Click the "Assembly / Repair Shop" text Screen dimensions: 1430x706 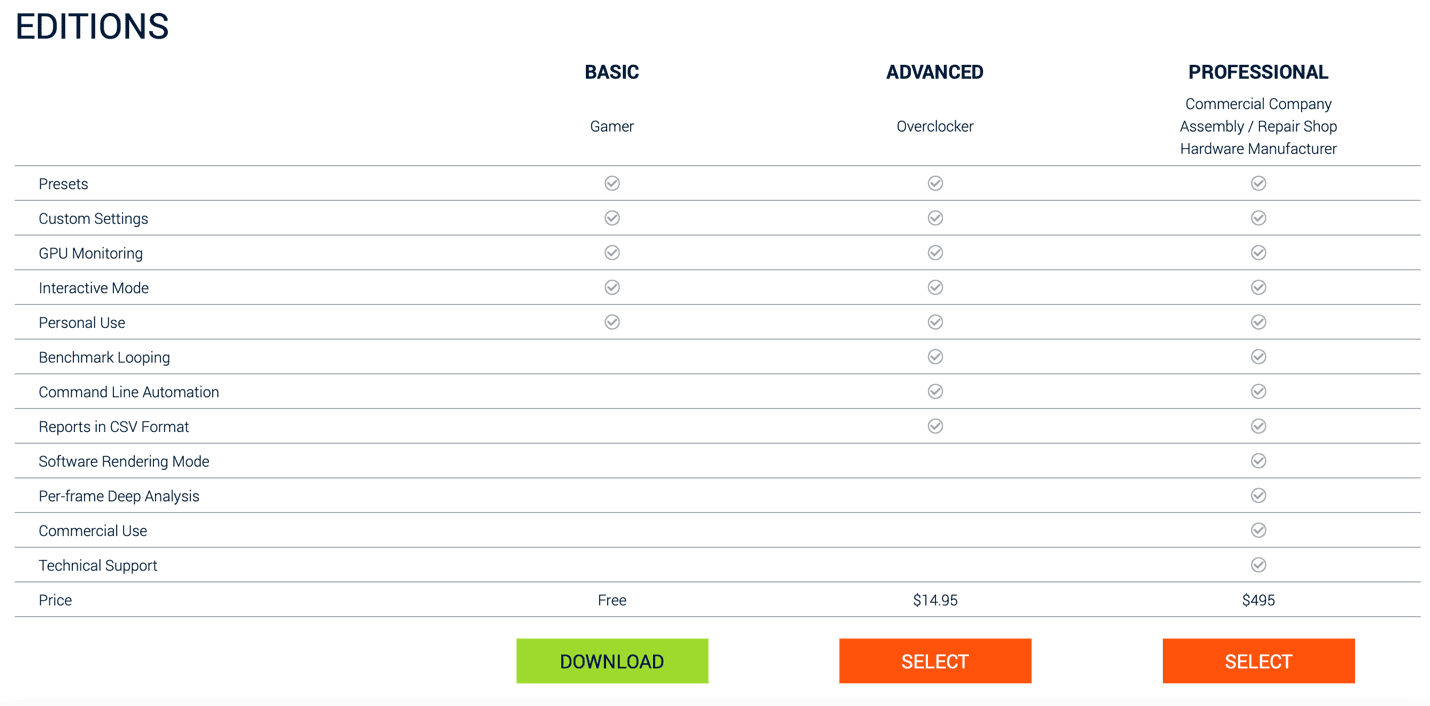click(1258, 126)
